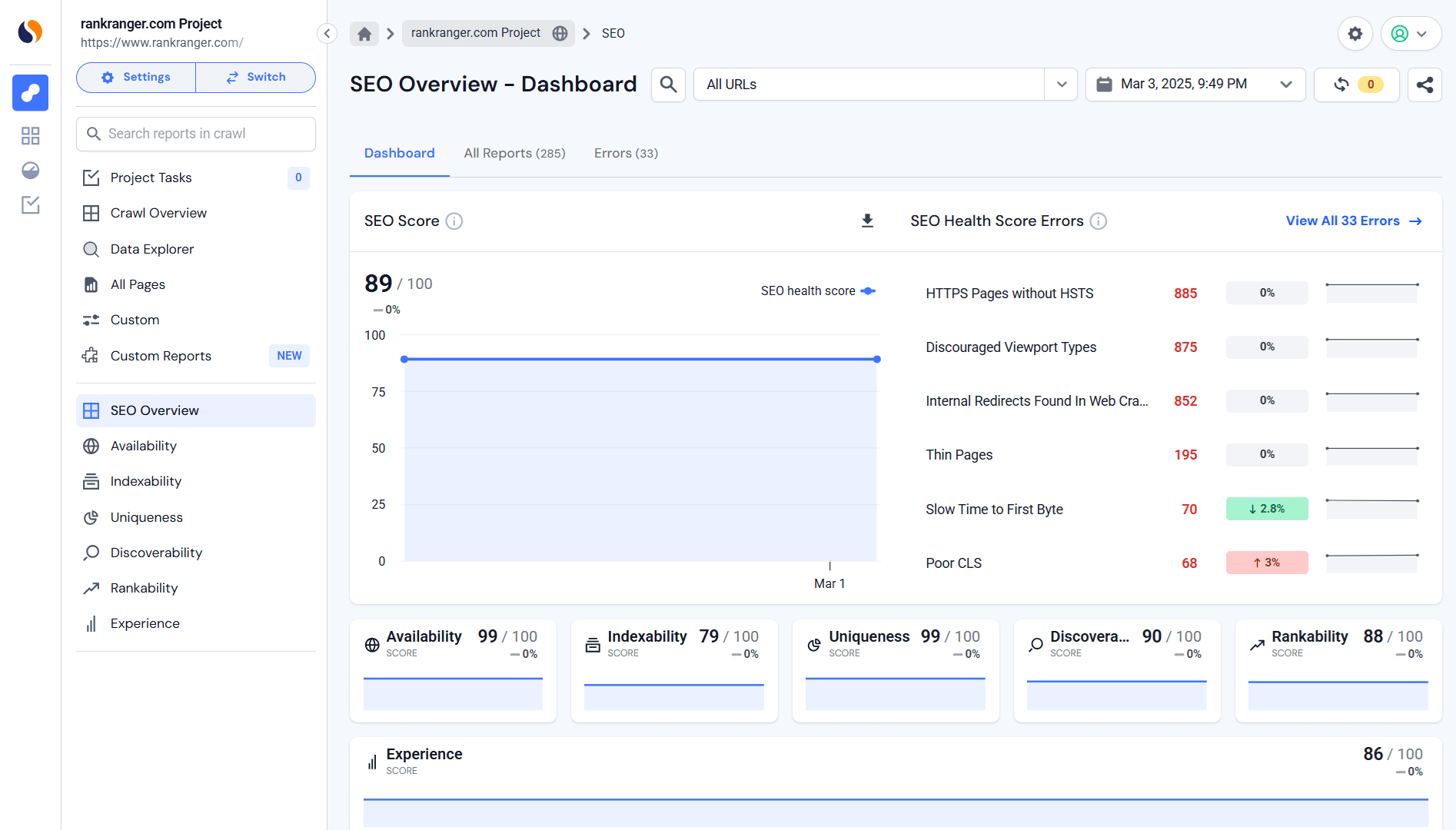The image size is (1456, 830).
Task: Open the Availability score card
Action: (453, 671)
